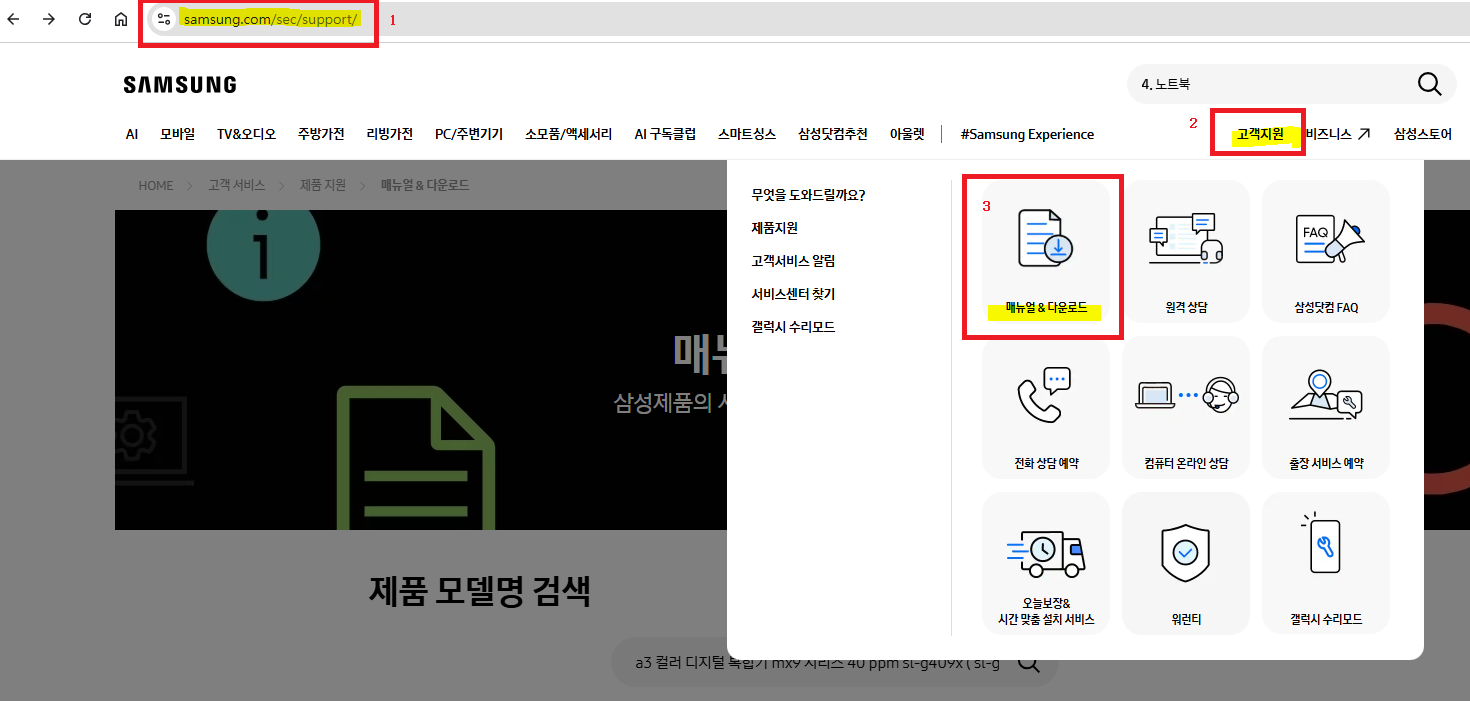Open the 전화 상담 예약 phone tile
Viewport: 1470px width, 701px height.
[x=1046, y=408]
